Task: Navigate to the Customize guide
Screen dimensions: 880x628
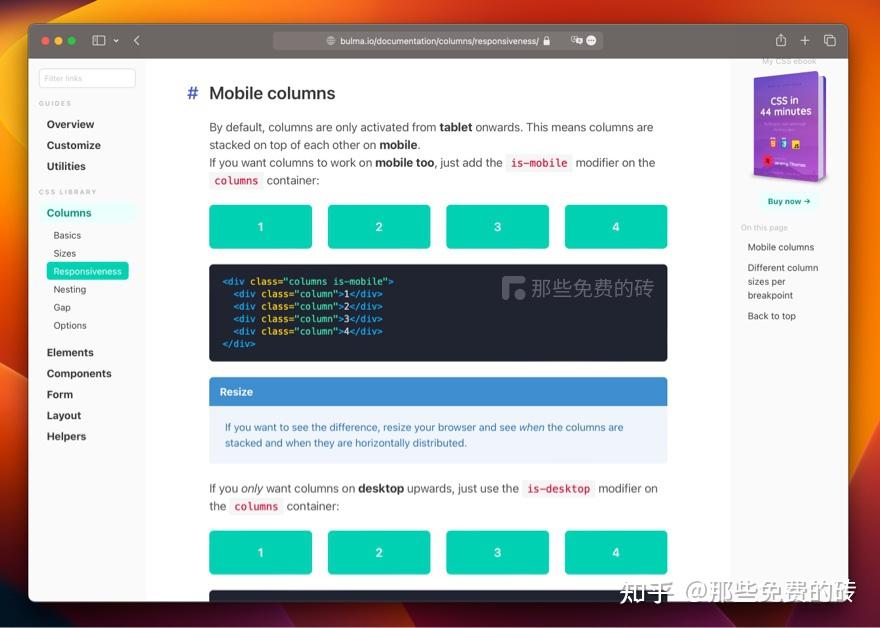Action: tap(75, 145)
